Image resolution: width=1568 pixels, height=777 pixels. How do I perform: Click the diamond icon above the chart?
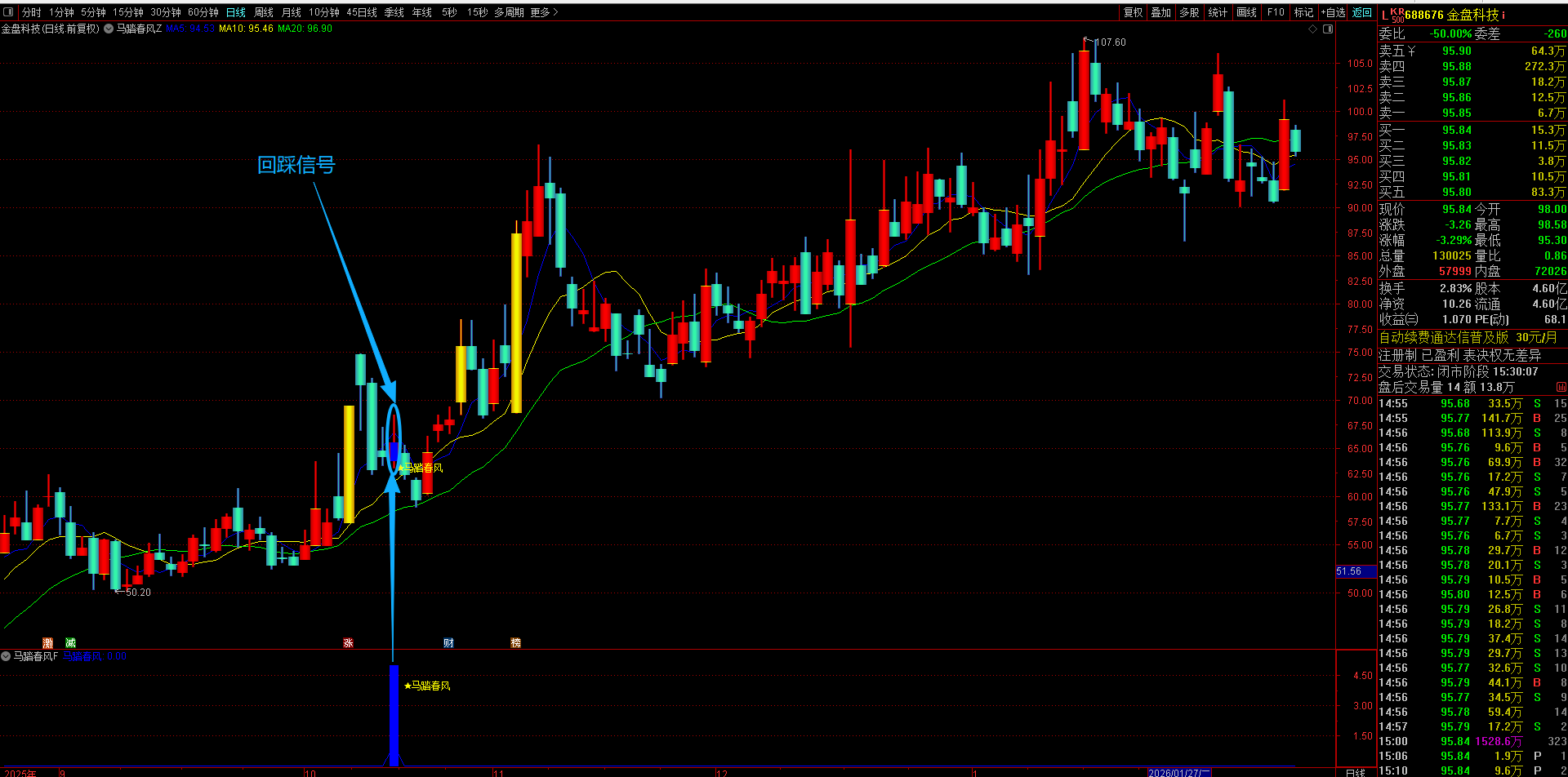click(1313, 29)
